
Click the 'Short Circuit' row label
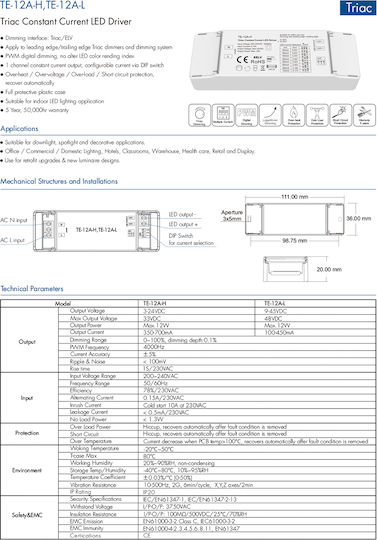84,434
